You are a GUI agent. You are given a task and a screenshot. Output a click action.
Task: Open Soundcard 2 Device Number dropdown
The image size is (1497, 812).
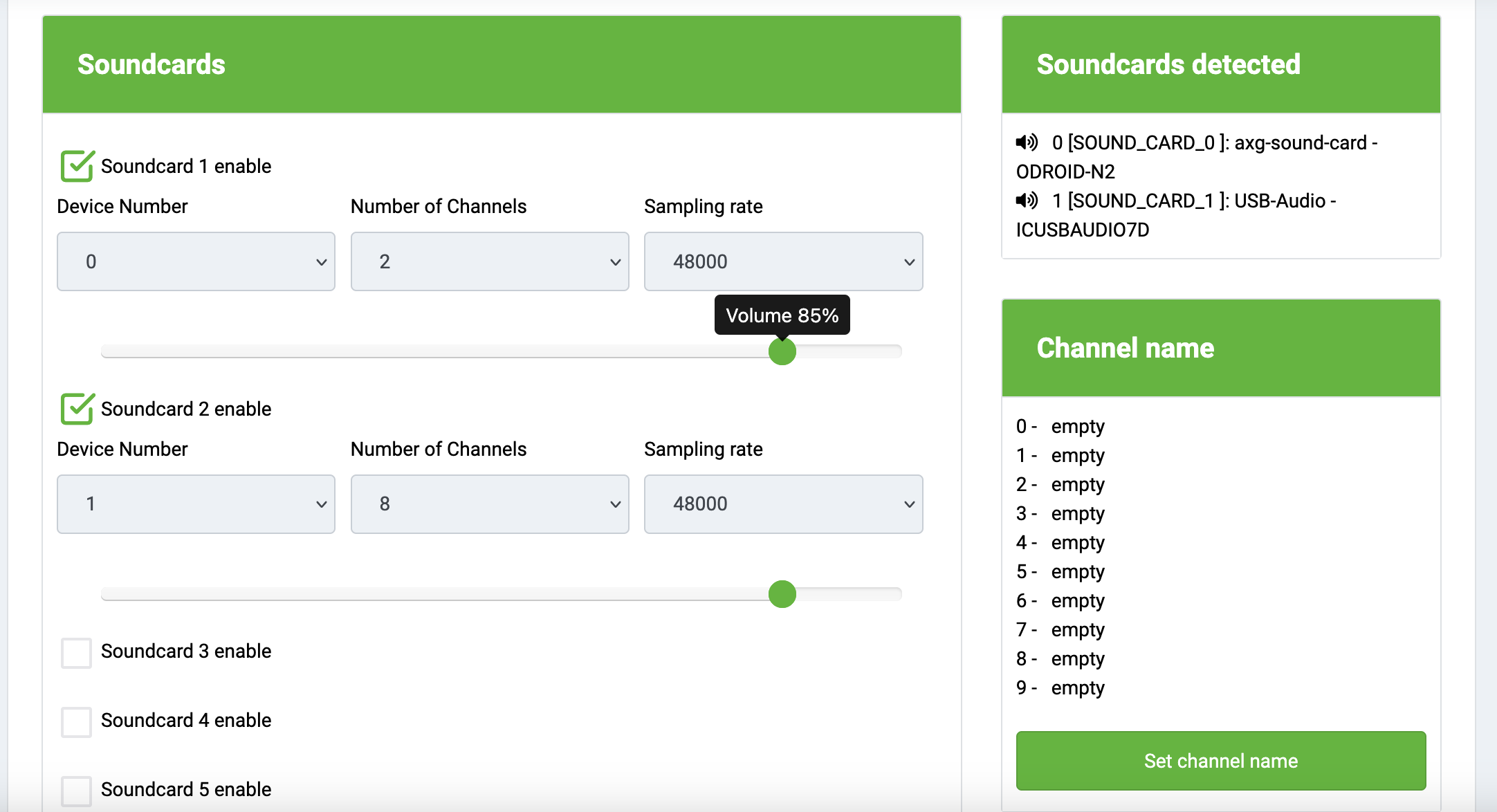196,504
